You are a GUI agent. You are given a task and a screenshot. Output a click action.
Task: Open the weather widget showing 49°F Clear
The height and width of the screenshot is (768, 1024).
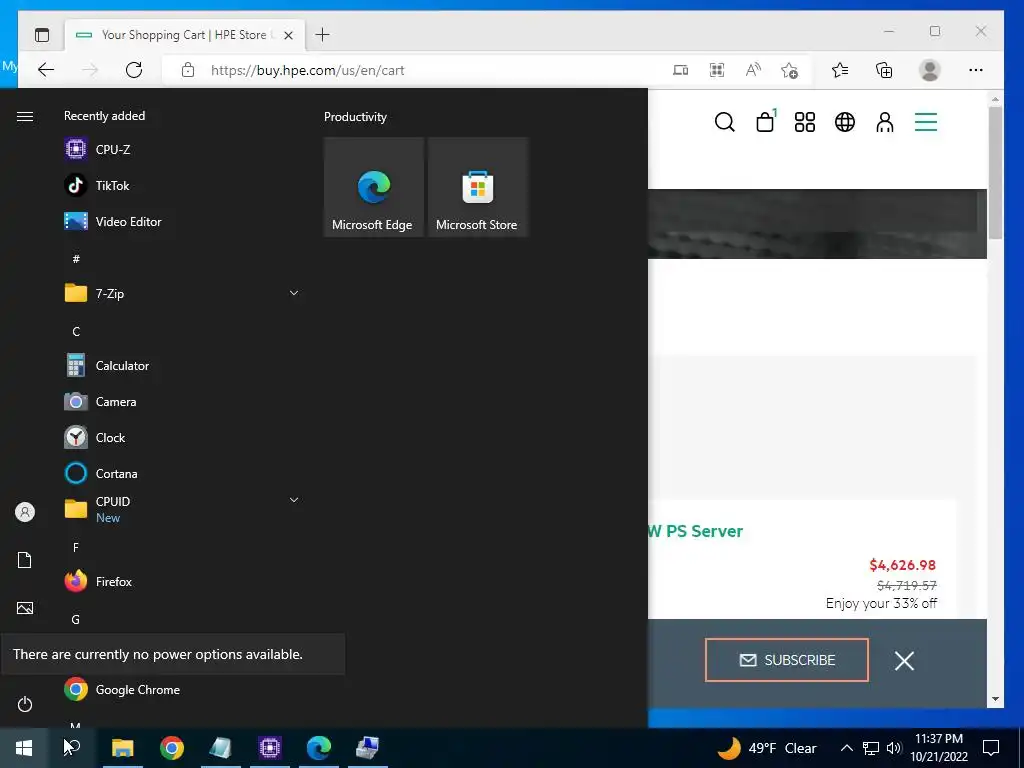tap(768, 748)
